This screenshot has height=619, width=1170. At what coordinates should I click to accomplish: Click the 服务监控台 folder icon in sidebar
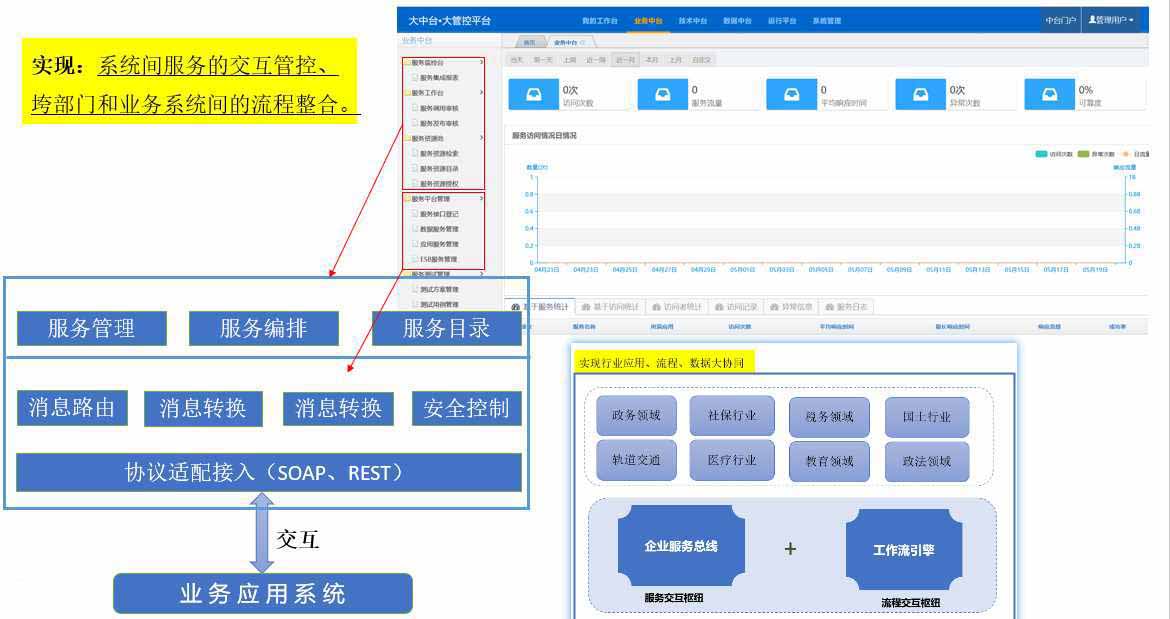click(406, 62)
